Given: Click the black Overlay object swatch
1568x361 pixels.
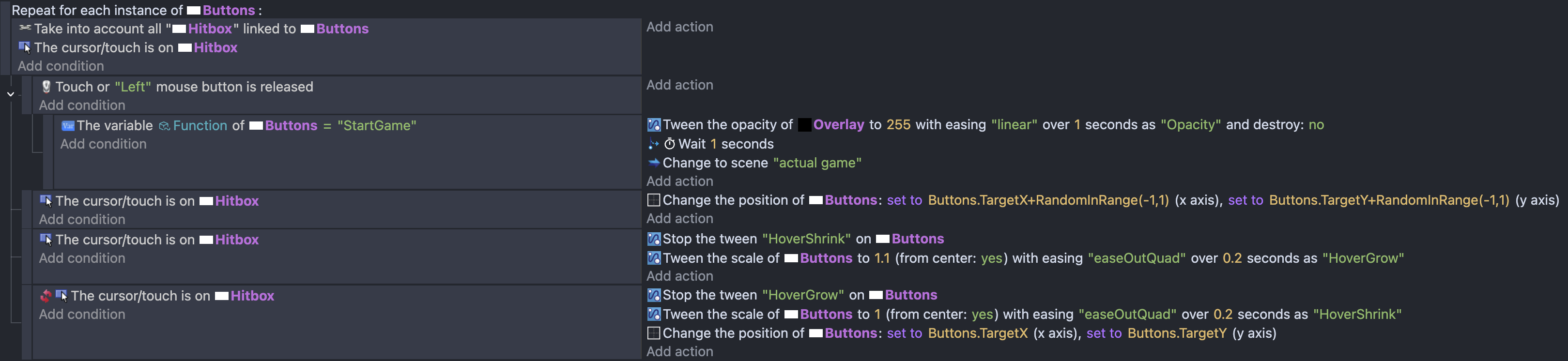Looking at the screenshot, I should click(805, 125).
